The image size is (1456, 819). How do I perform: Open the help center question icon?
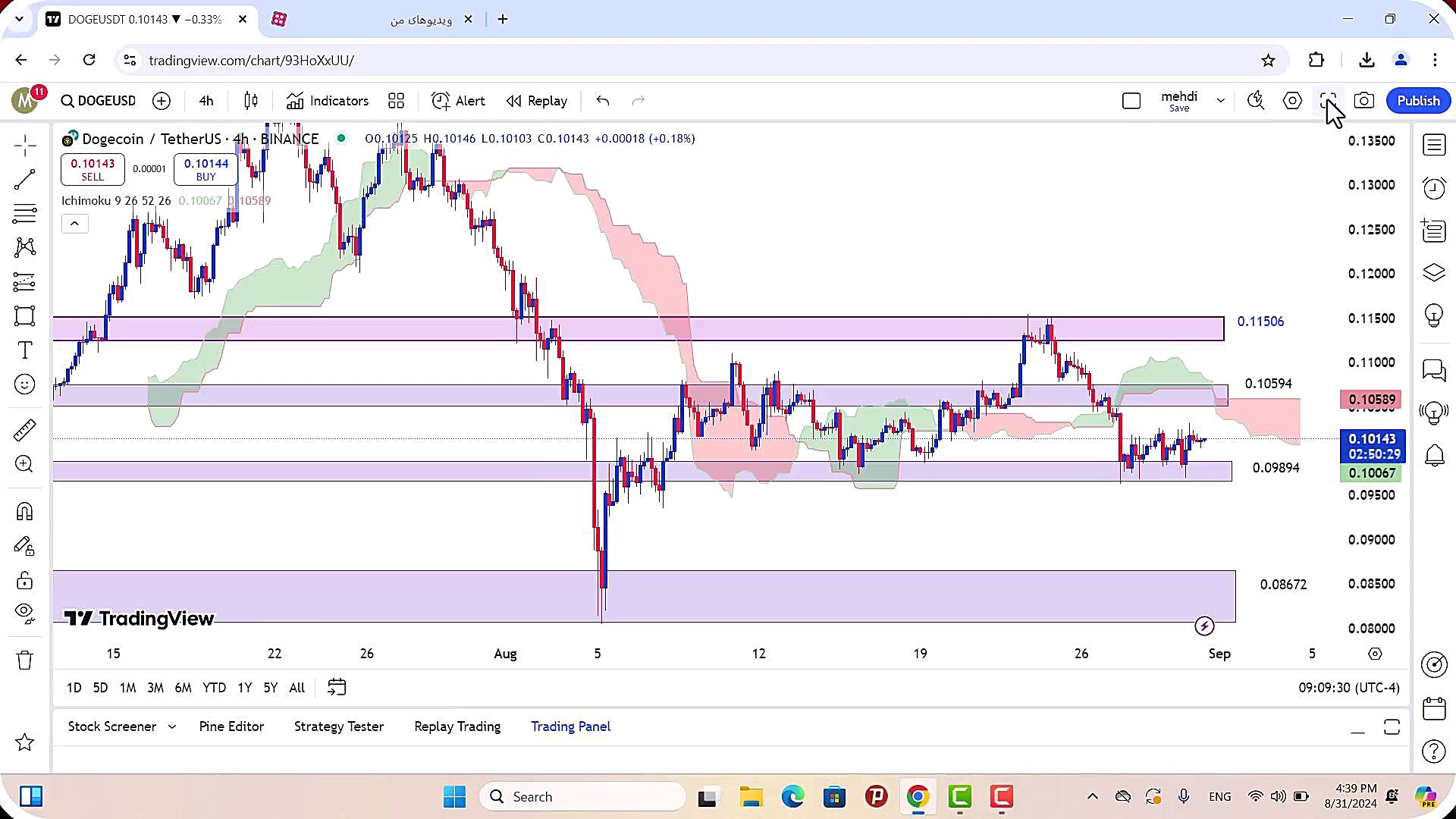tap(1434, 752)
